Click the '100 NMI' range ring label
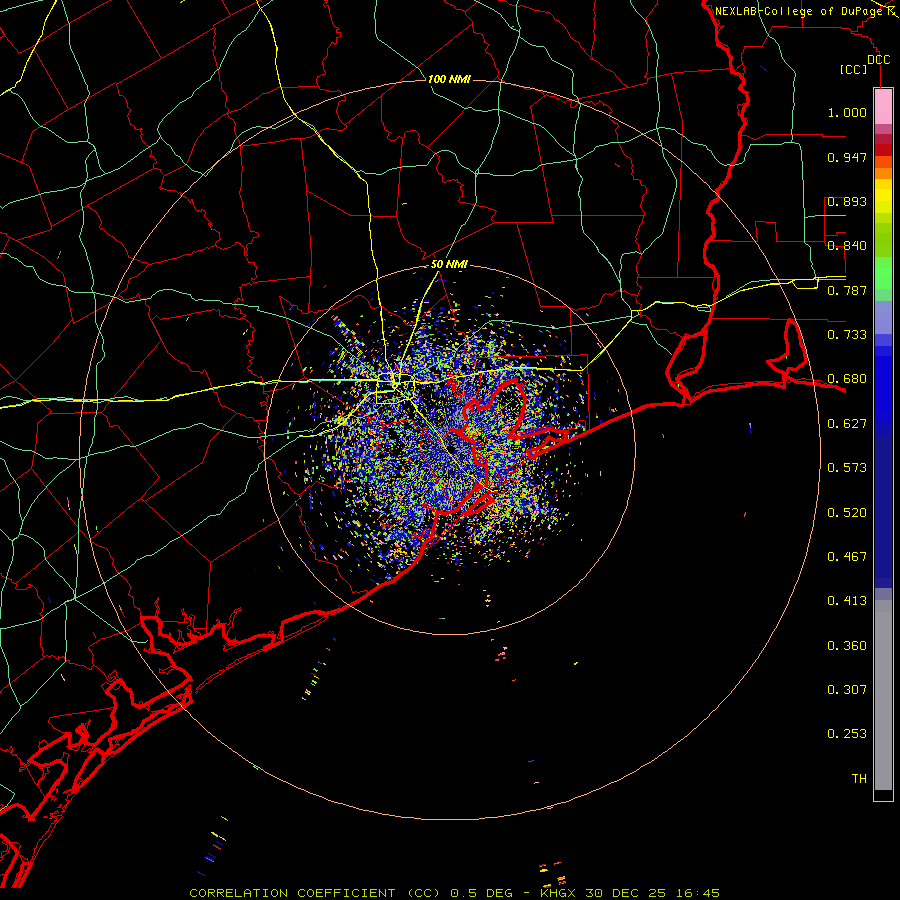 [x=449, y=79]
